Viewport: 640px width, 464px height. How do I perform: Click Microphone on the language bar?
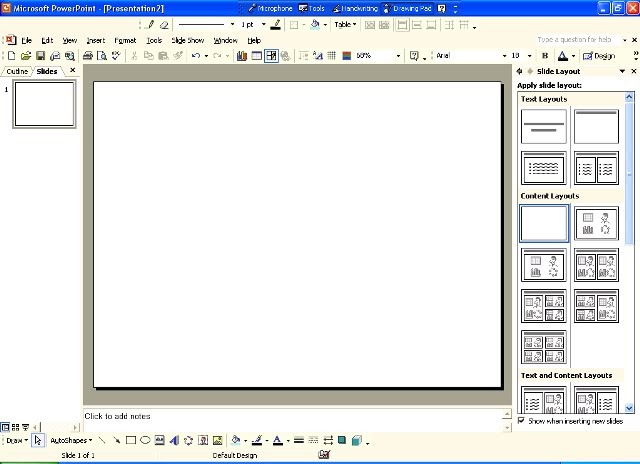tap(271, 8)
